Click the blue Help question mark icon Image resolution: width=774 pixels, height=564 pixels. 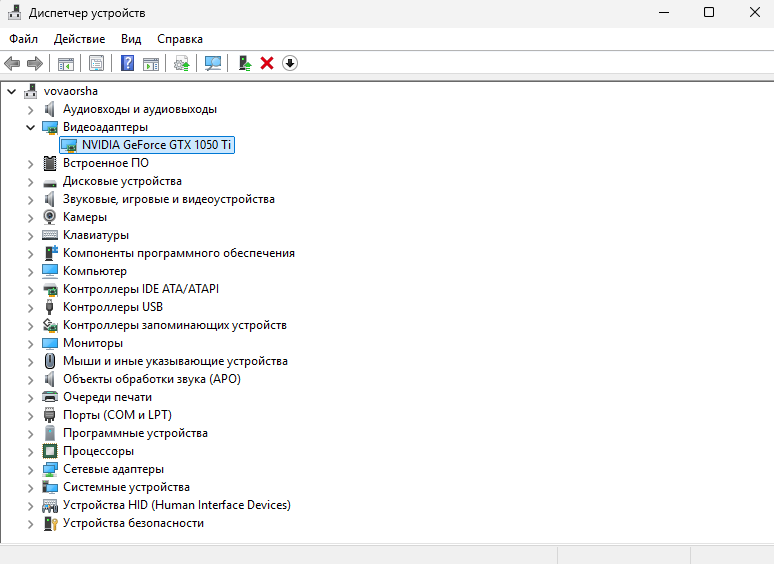(x=127, y=63)
